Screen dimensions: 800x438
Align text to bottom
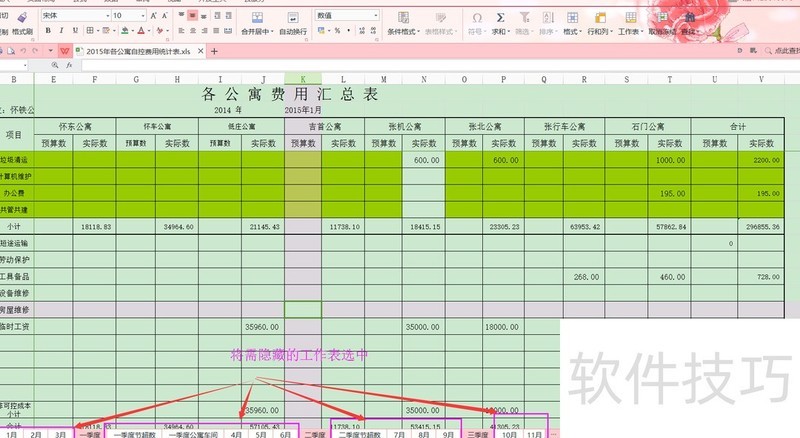tap(204, 16)
